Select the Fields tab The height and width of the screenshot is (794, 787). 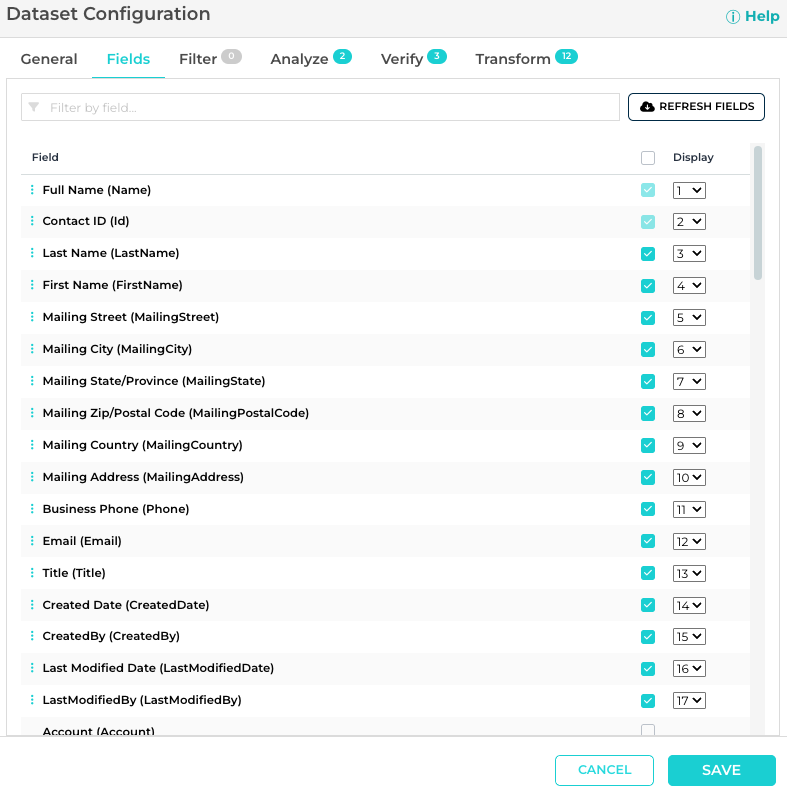point(128,59)
